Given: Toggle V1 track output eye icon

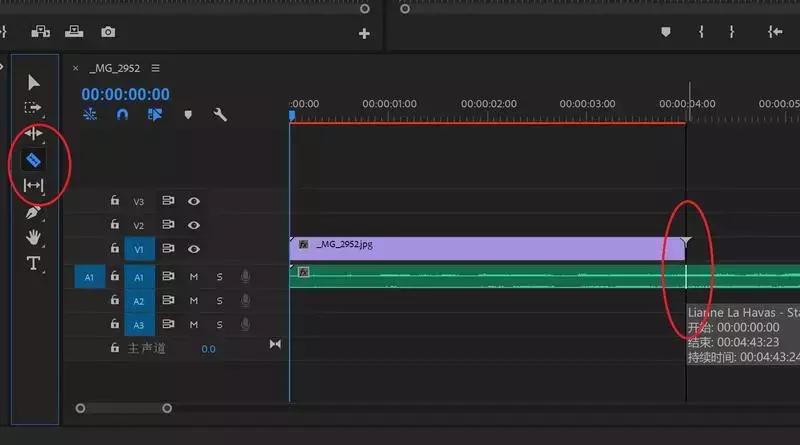Looking at the screenshot, I should [x=193, y=249].
